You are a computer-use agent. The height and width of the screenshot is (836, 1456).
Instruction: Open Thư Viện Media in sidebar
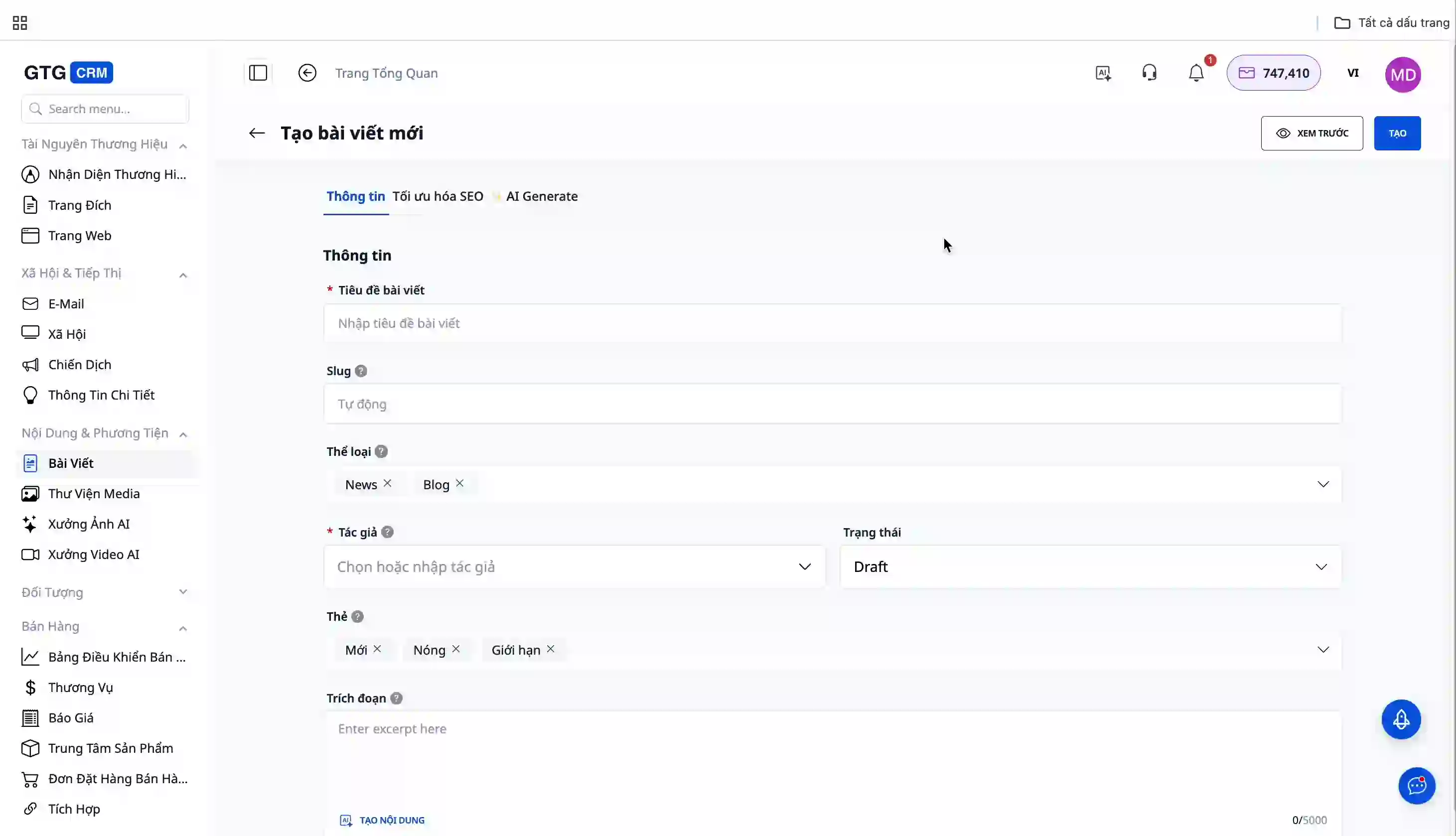click(94, 494)
